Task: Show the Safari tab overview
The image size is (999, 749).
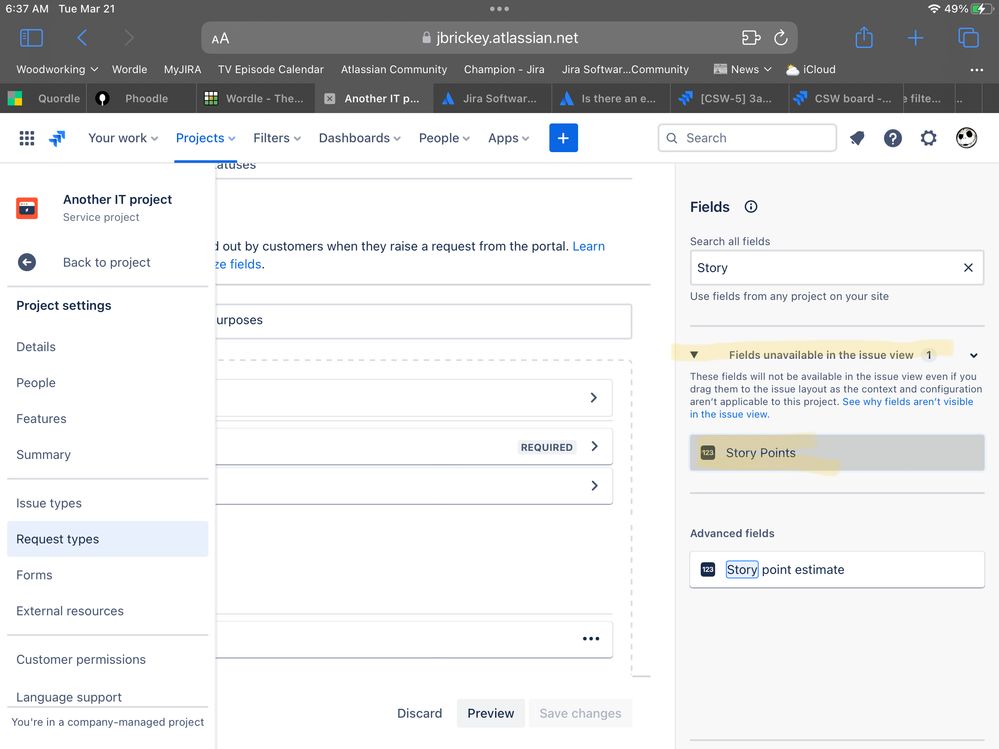Action: tap(968, 38)
